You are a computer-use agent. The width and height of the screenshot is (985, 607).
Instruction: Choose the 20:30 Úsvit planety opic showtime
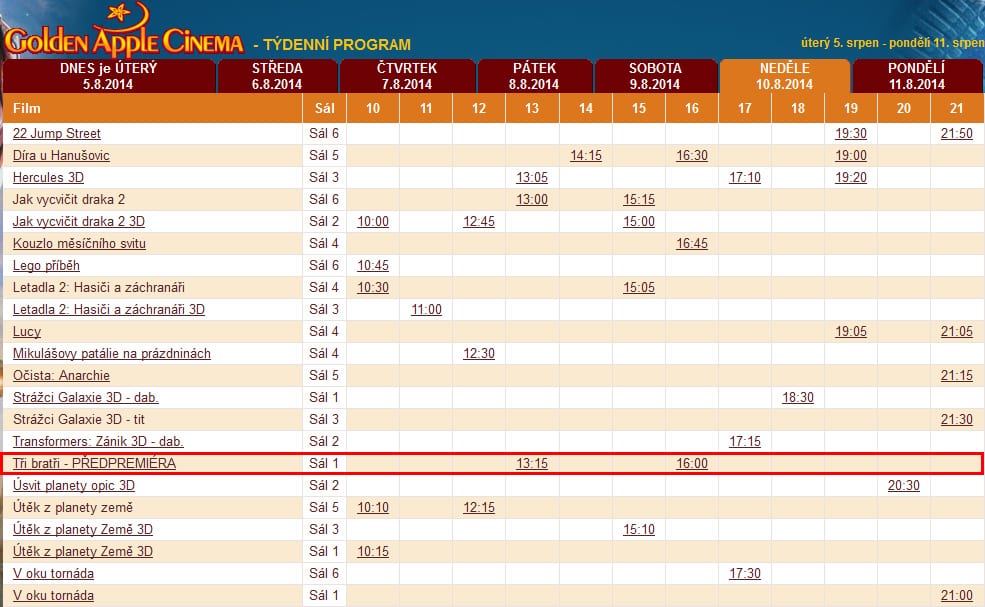(x=904, y=486)
